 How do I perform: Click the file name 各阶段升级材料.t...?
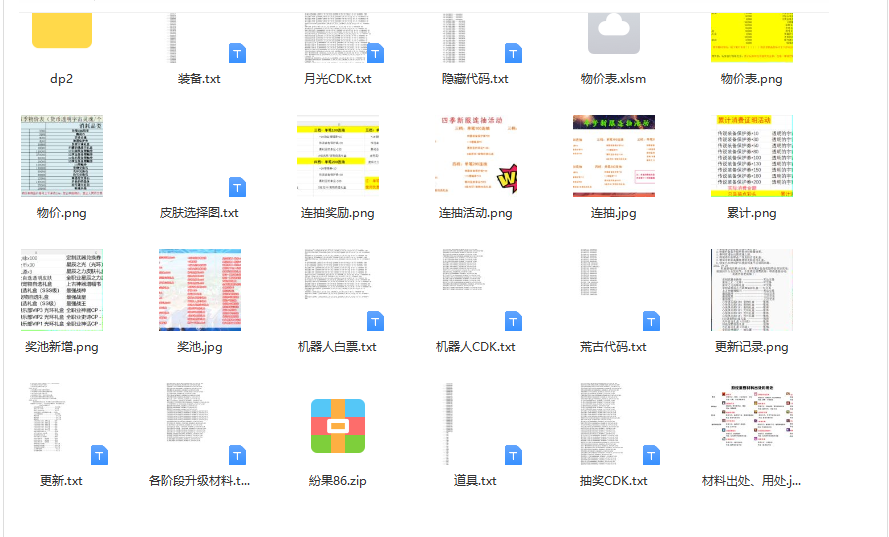click(x=199, y=481)
